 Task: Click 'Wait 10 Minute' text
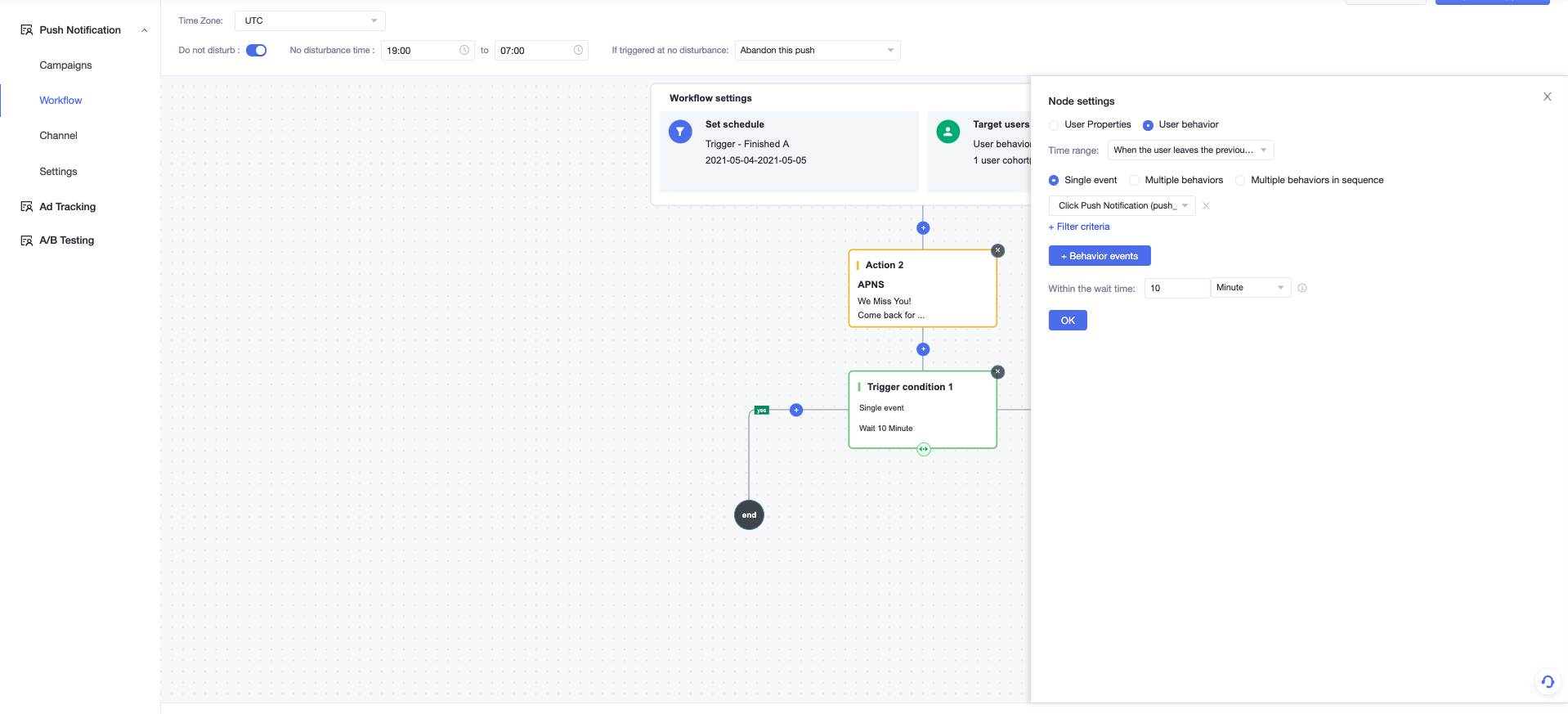(885, 429)
